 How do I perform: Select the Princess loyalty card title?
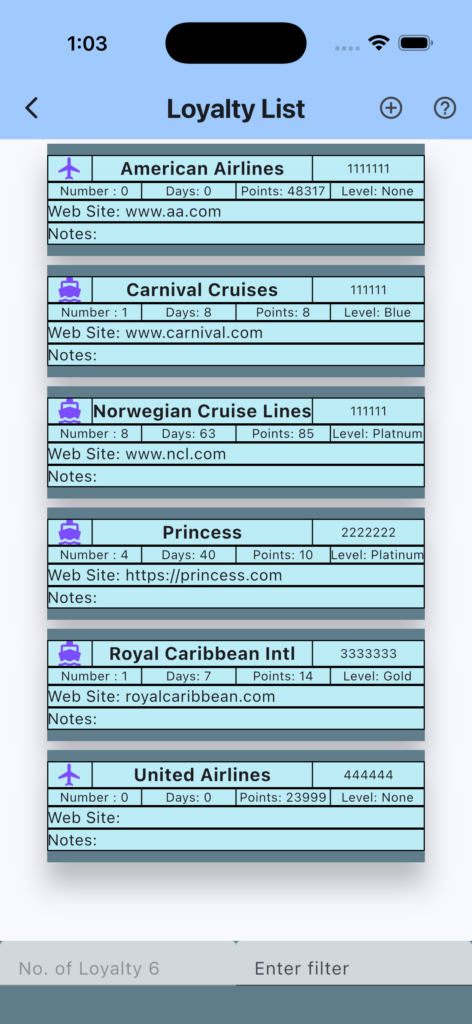tap(202, 532)
